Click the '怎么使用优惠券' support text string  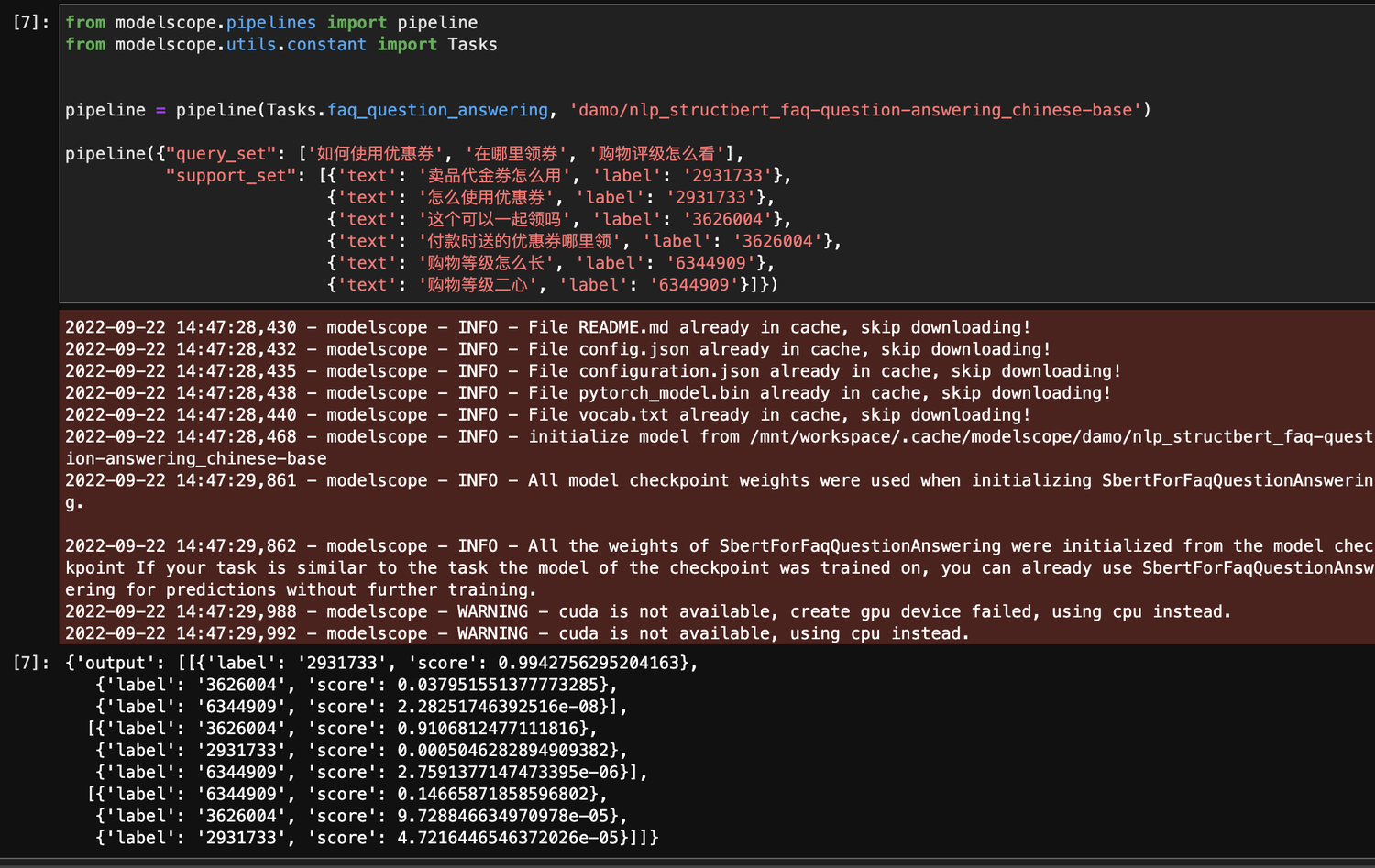487,198
